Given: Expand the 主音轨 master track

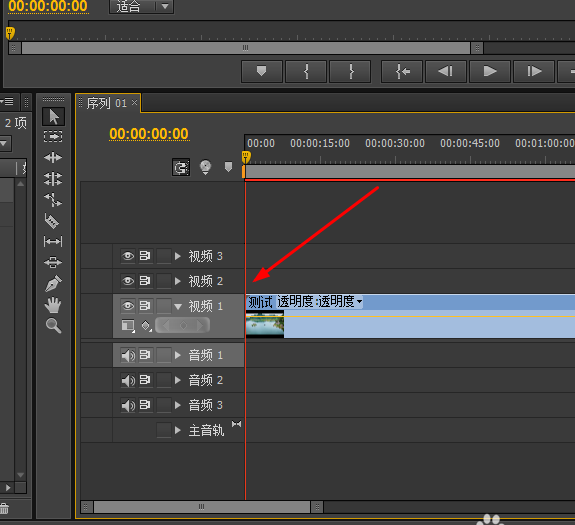Looking at the screenshot, I should (x=178, y=430).
